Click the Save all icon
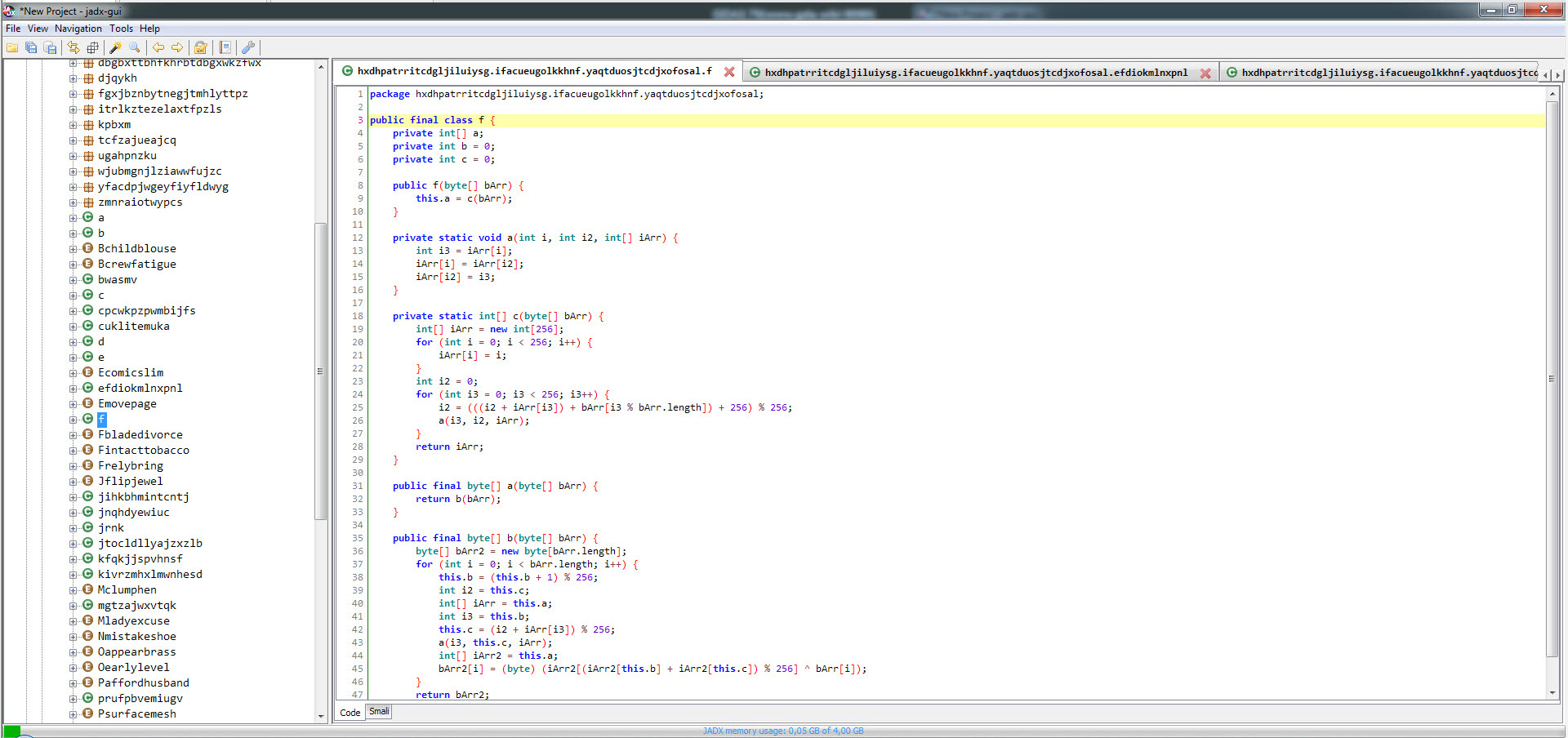 tap(31, 47)
